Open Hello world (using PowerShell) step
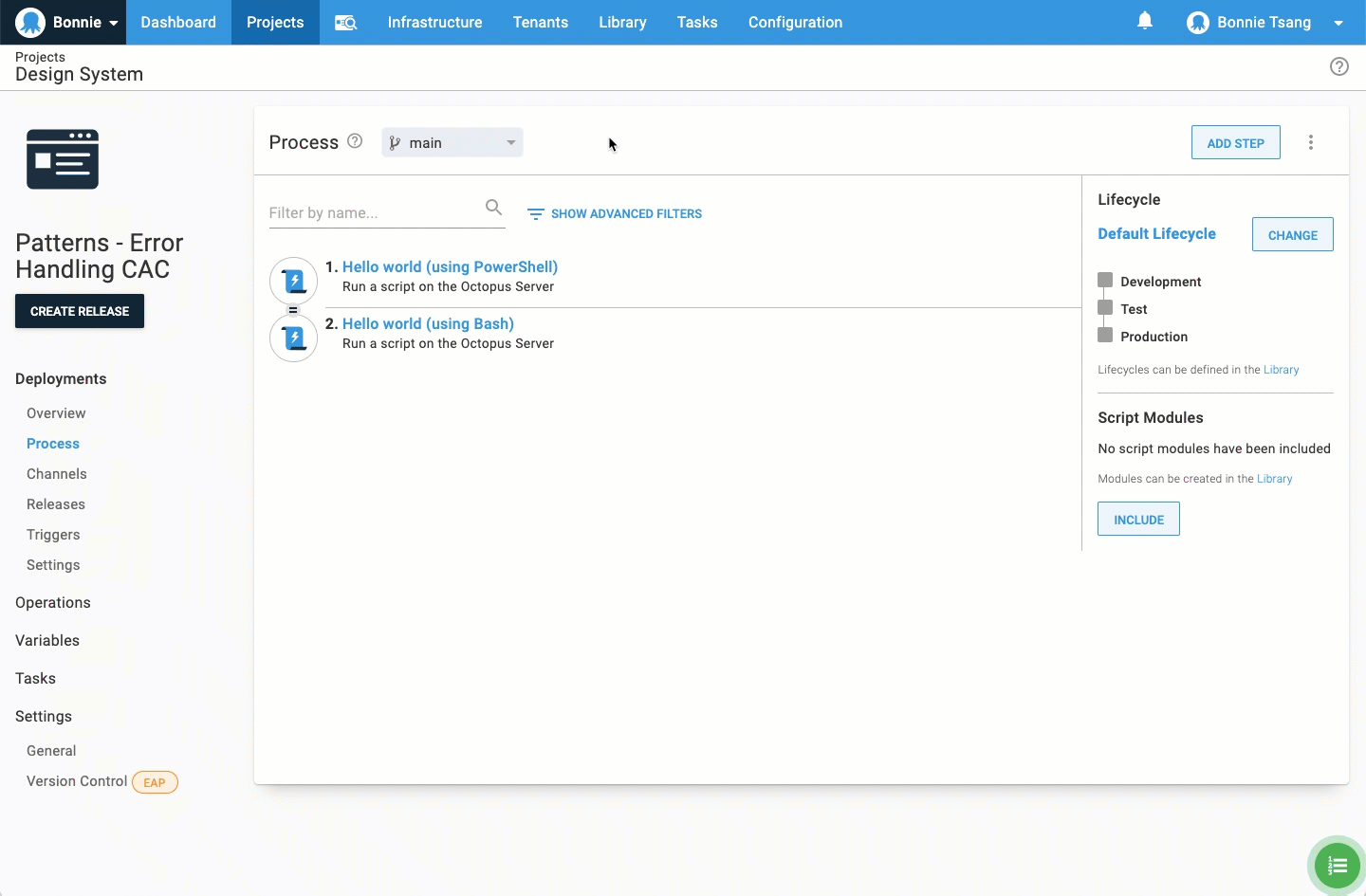The image size is (1366, 896). 450,266
